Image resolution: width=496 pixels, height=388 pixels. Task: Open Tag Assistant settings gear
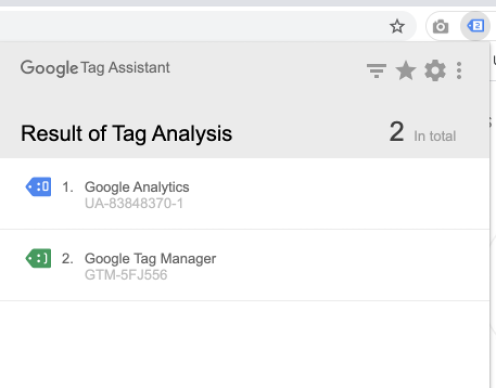click(435, 71)
